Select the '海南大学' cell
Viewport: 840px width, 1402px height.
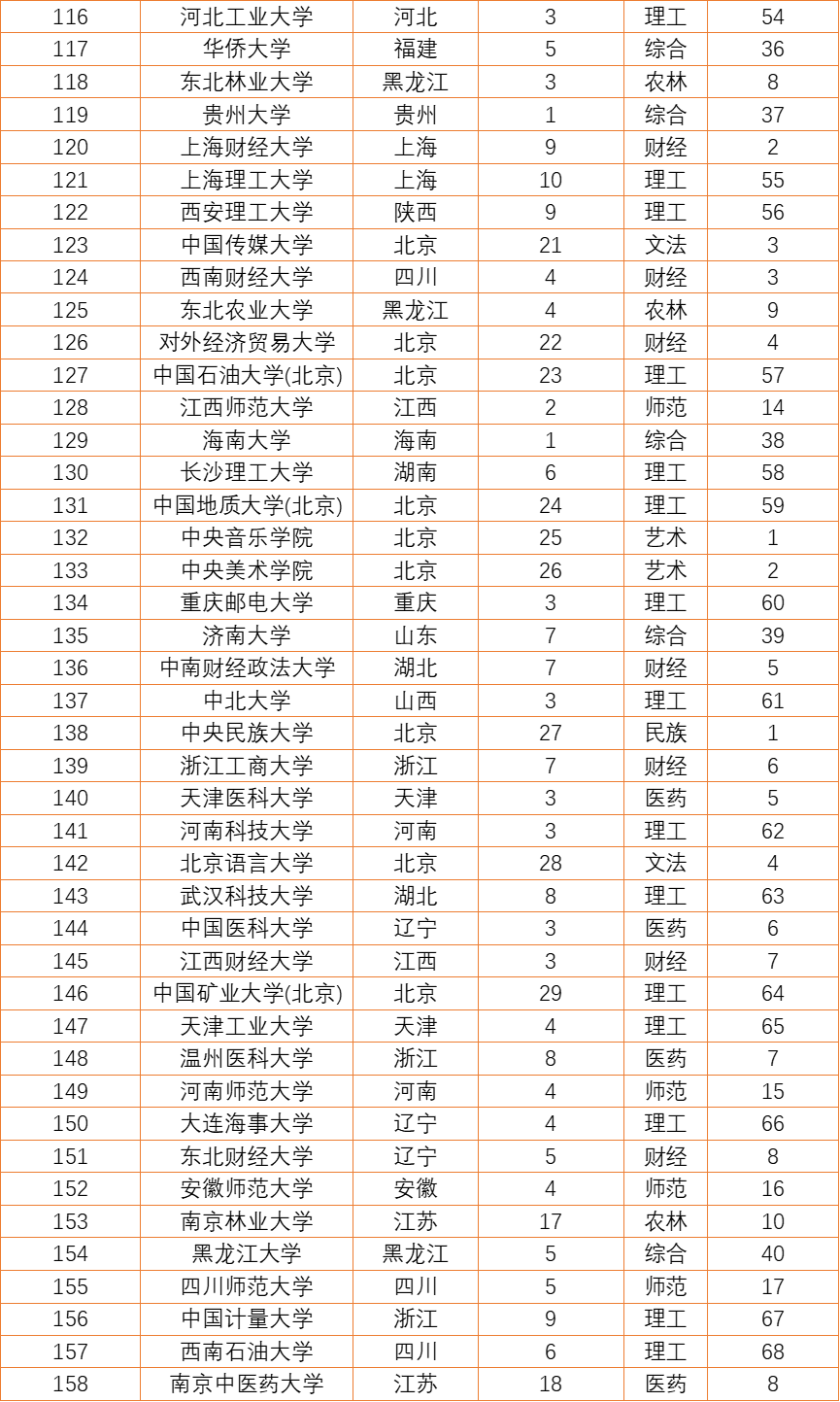click(247, 440)
